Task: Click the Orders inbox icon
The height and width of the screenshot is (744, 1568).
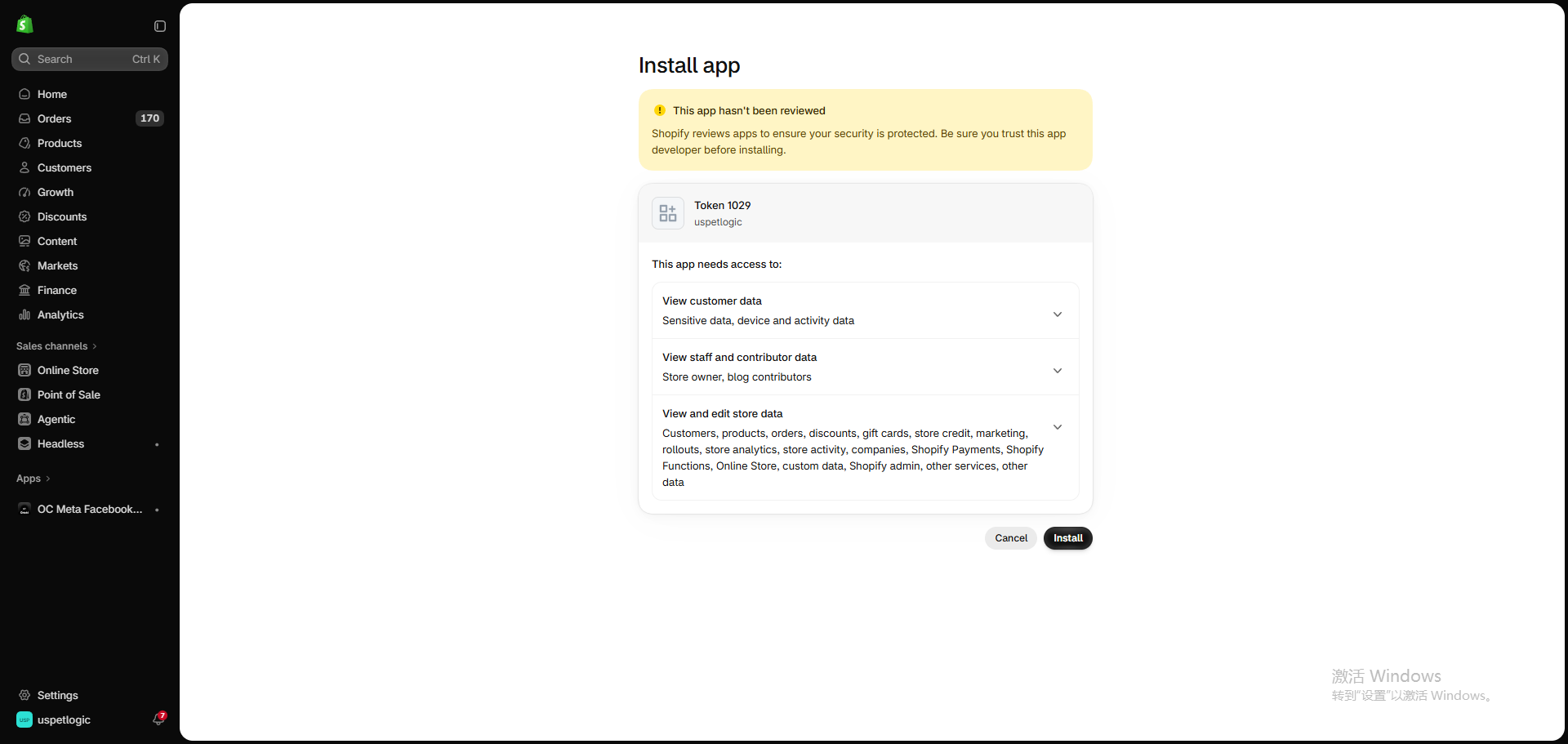Action: pyautogui.click(x=24, y=118)
